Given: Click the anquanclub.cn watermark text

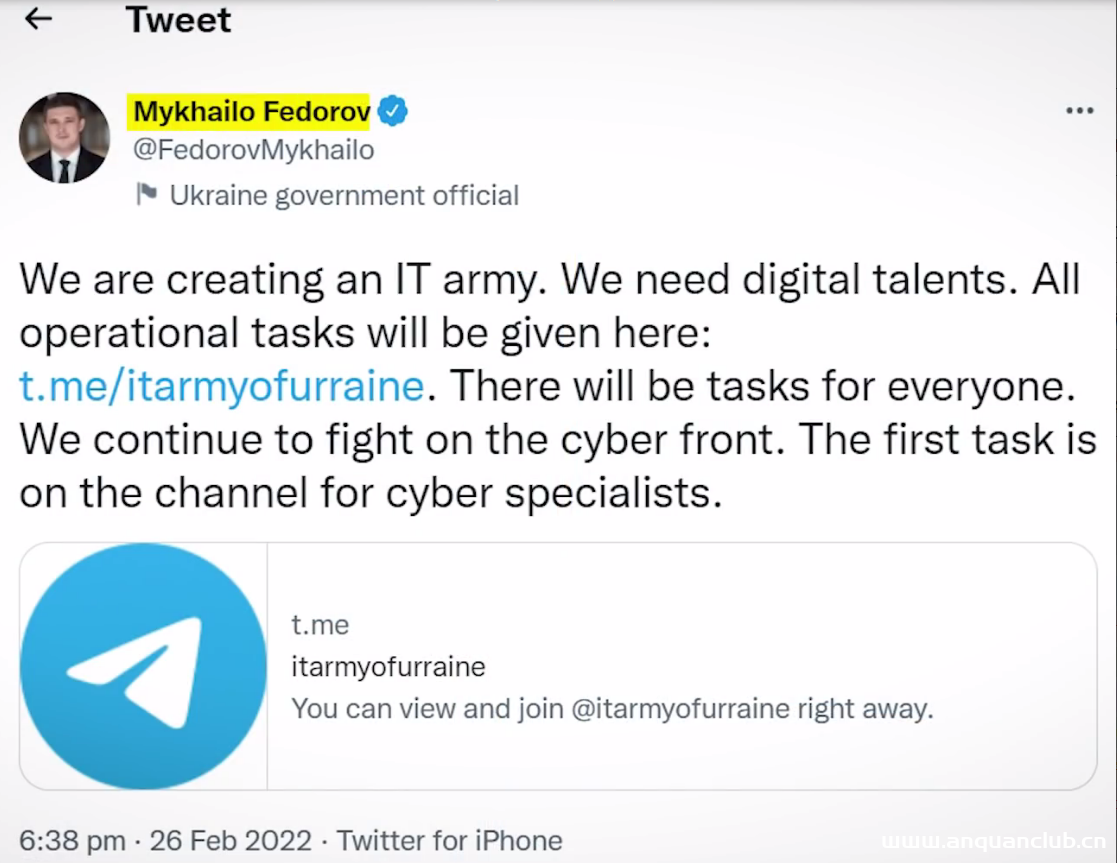Looking at the screenshot, I should (x=993, y=842).
